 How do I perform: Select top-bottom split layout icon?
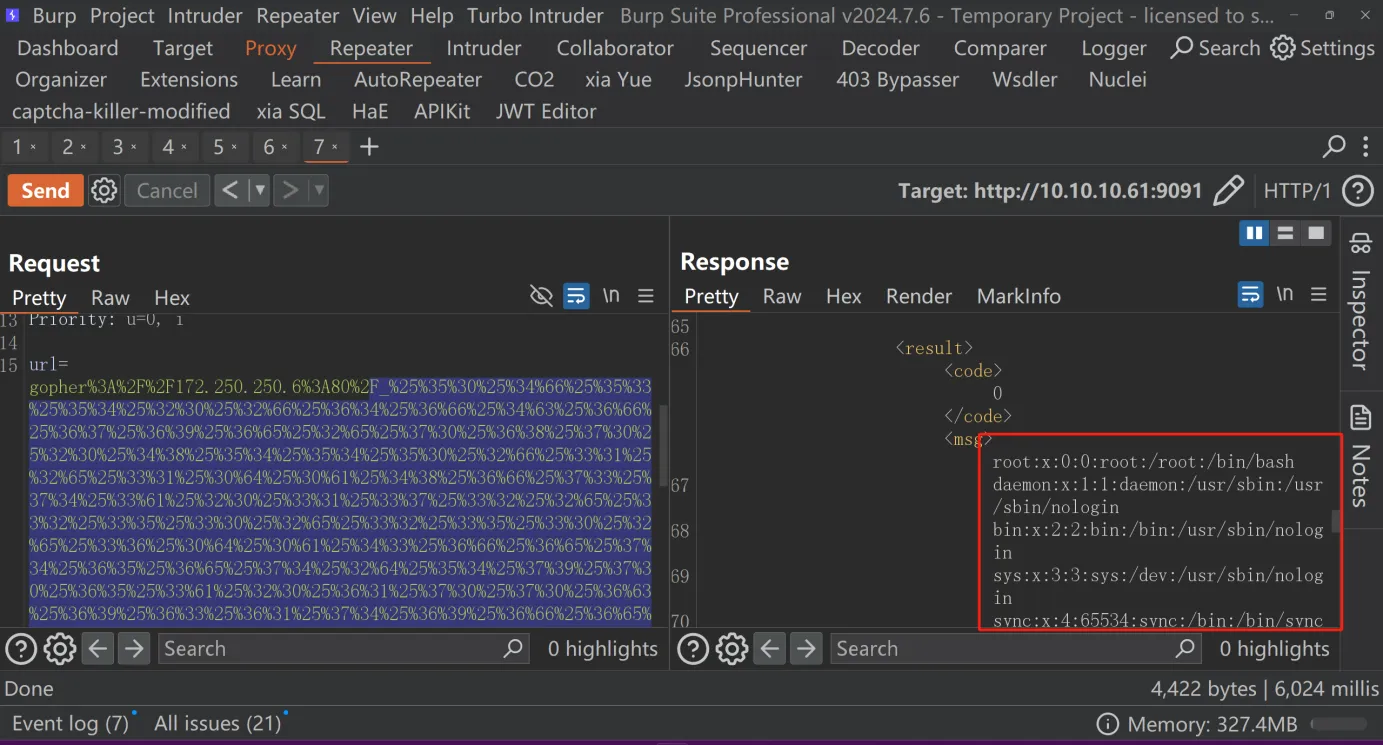(1285, 233)
